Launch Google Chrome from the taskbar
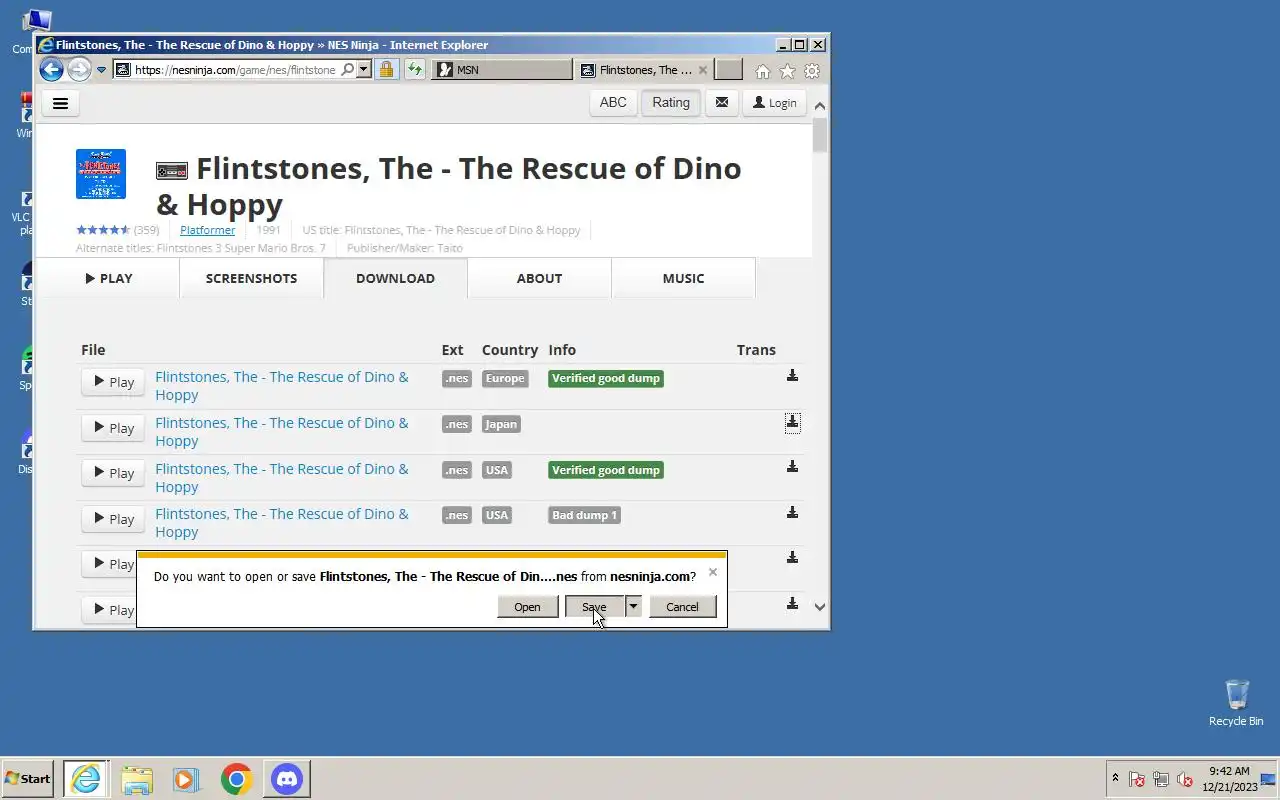This screenshot has height=800, width=1280. tap(237, 779)
